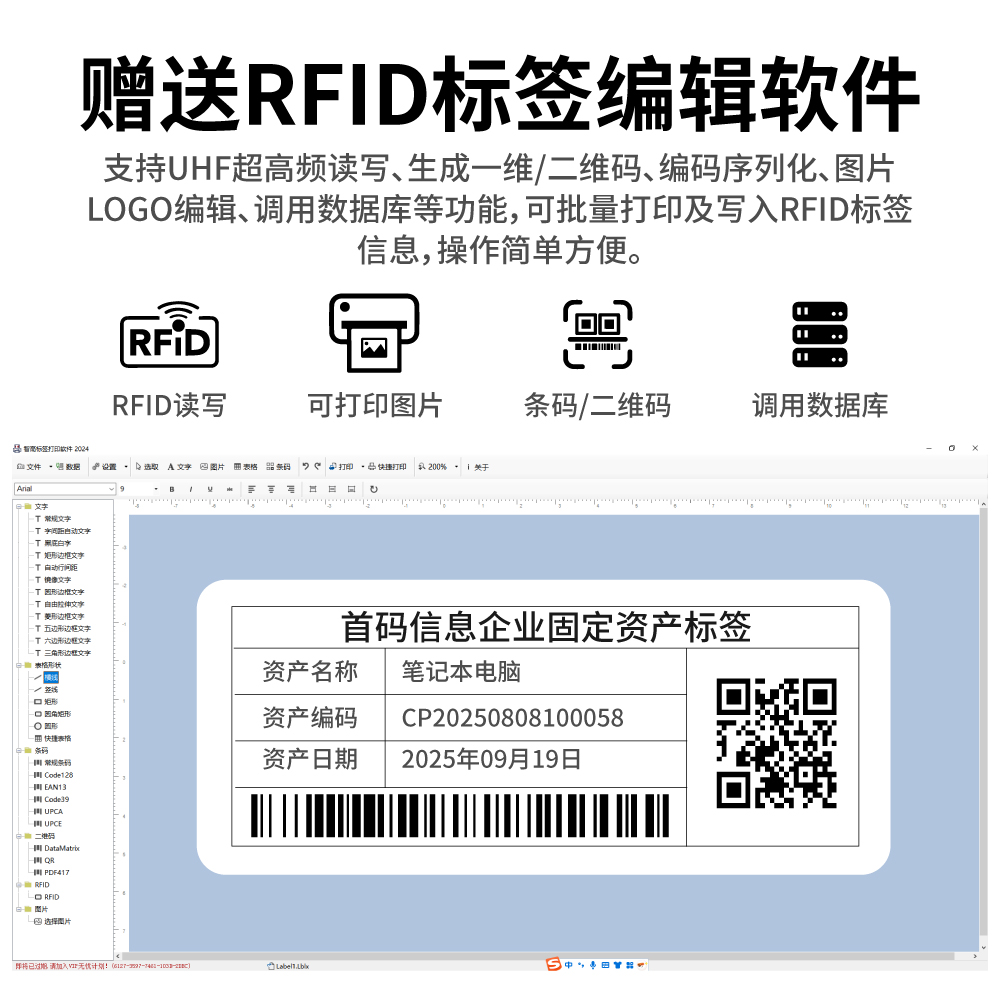Insert a table with the 表格 tool
The width and height of the screenshot is (1000, 1000).
click(246, 466)
